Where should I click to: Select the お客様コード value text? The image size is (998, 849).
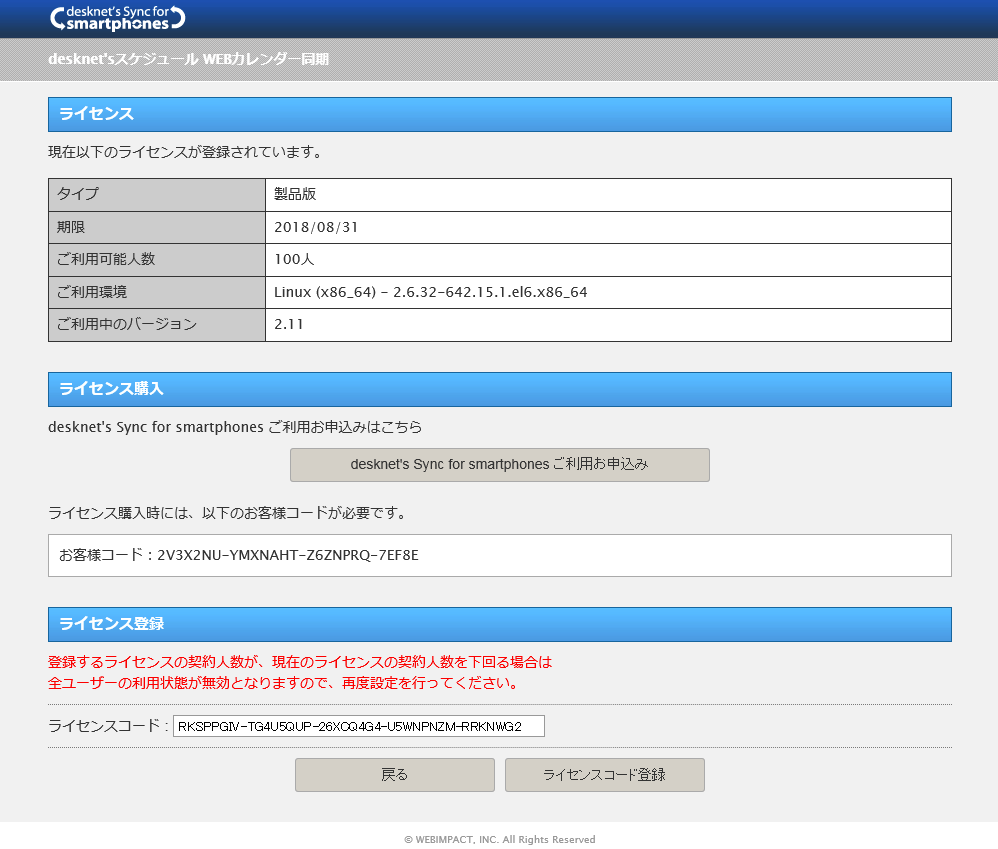(288, 555)
